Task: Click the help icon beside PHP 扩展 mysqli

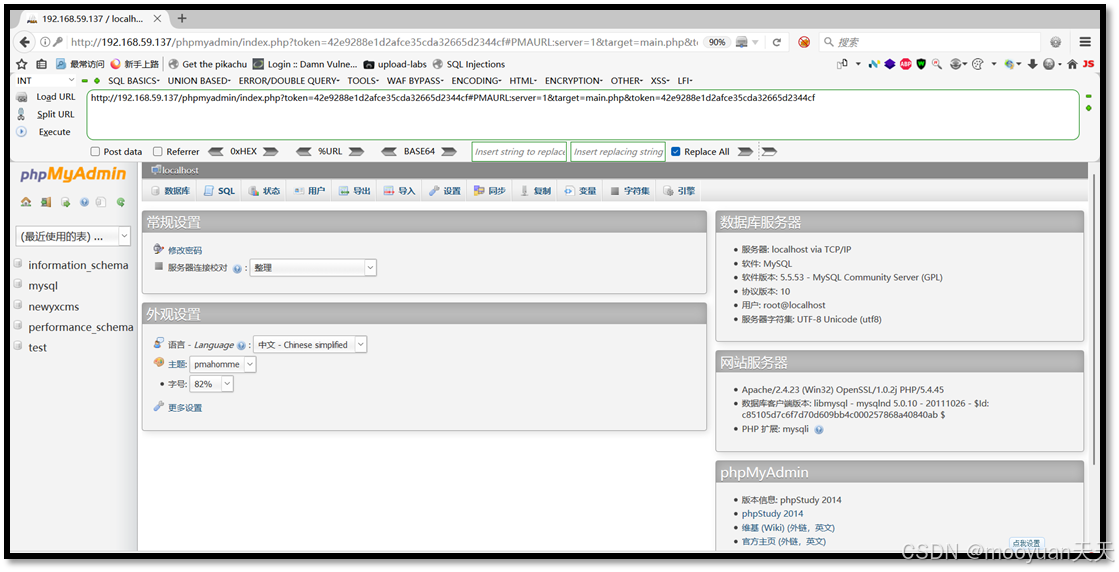Action: 819,430
